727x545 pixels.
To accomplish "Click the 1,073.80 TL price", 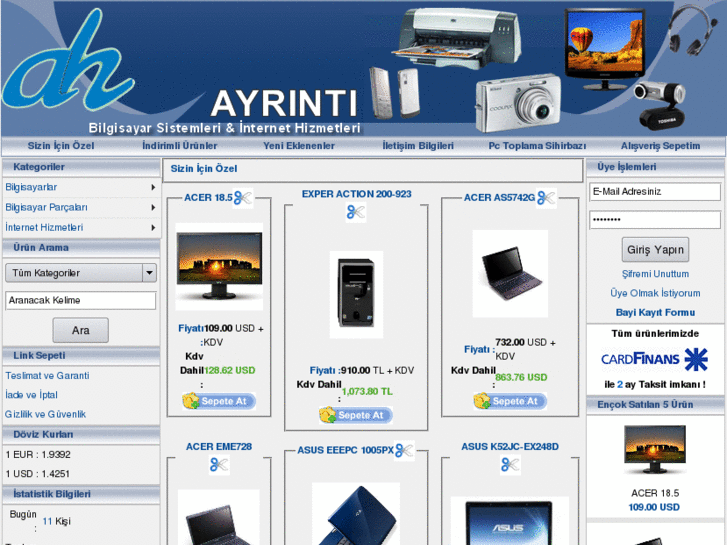I will [x=367, y=391].
